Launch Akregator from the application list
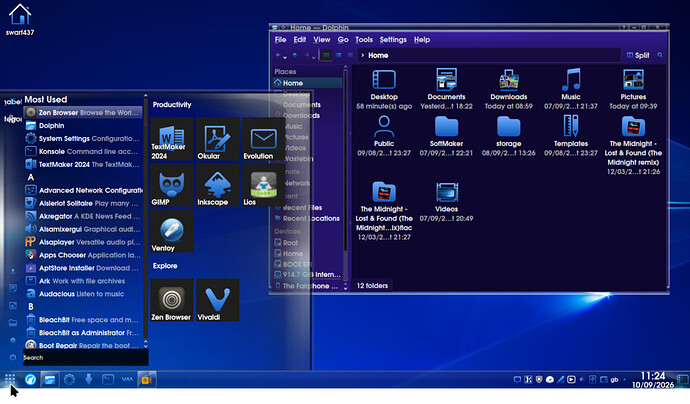Image resolution: width=690 pixels, height=404 pixels. (83, 216)
